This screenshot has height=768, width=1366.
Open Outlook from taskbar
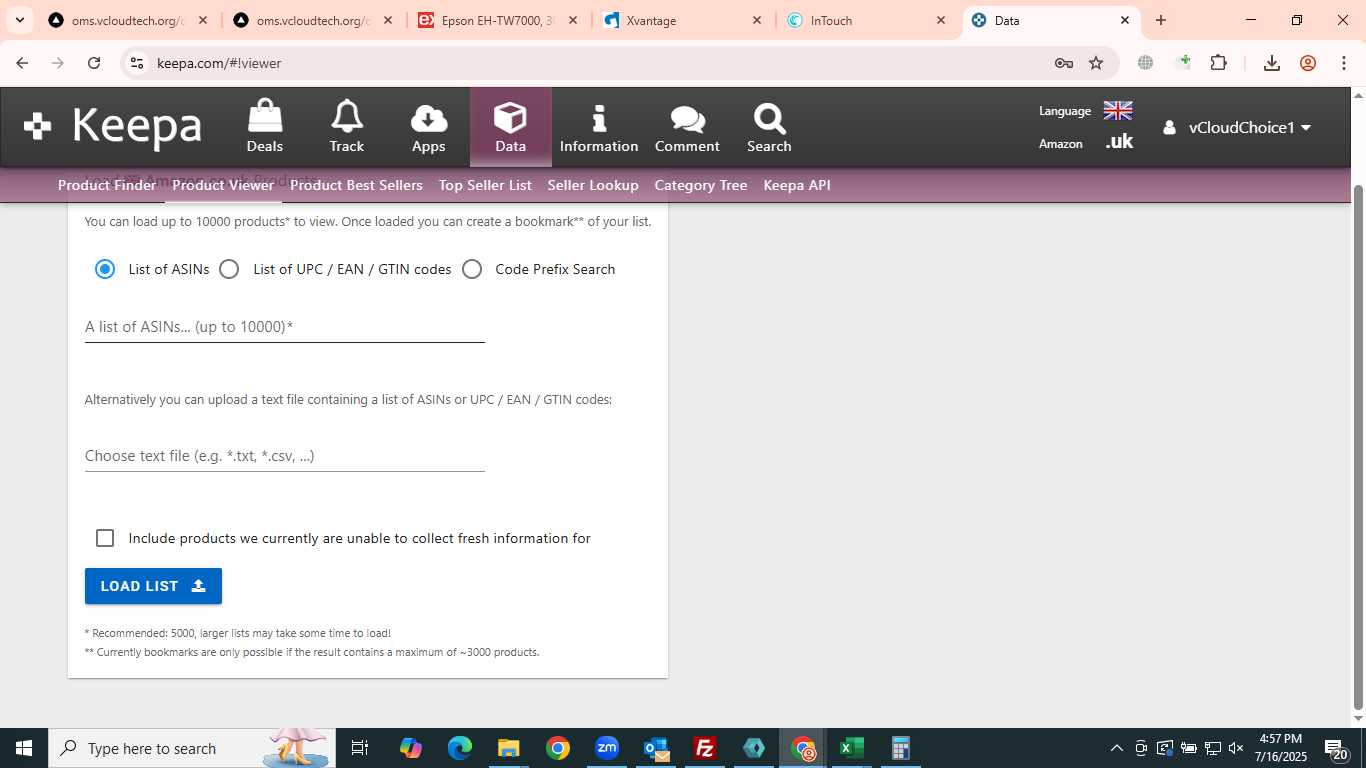pos(656,748)
